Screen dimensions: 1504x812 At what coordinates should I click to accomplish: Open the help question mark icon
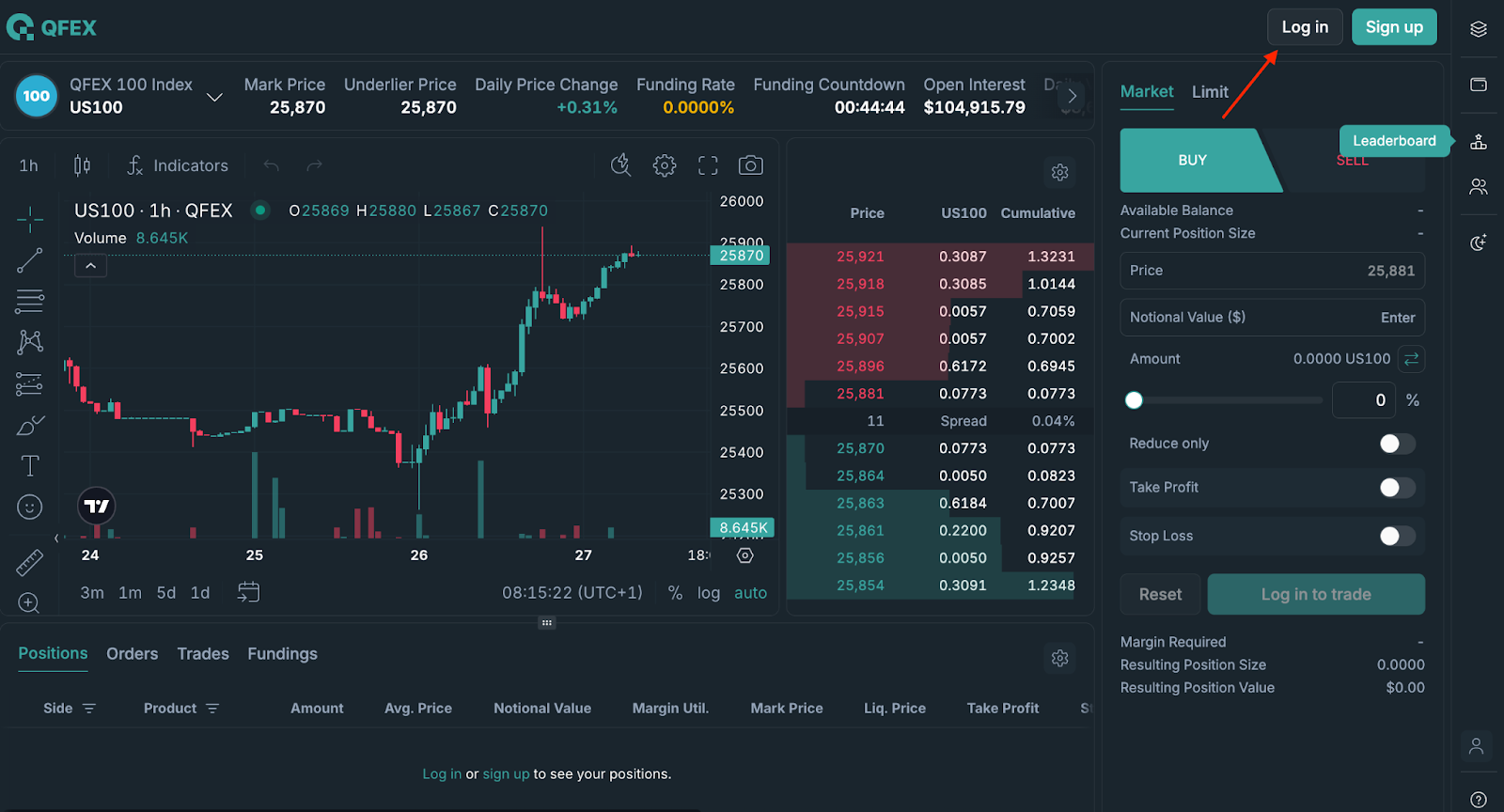[x=1479, y=801]
